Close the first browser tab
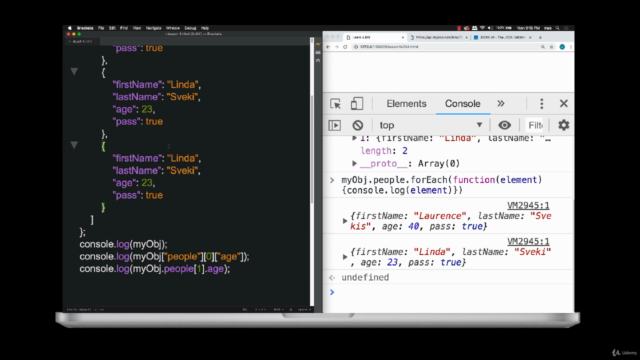640x360 pixels. click(x=403, y=38)
